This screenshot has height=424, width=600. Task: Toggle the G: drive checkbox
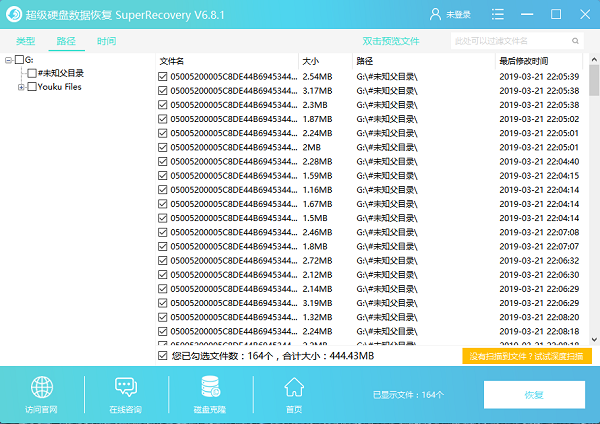20,60
